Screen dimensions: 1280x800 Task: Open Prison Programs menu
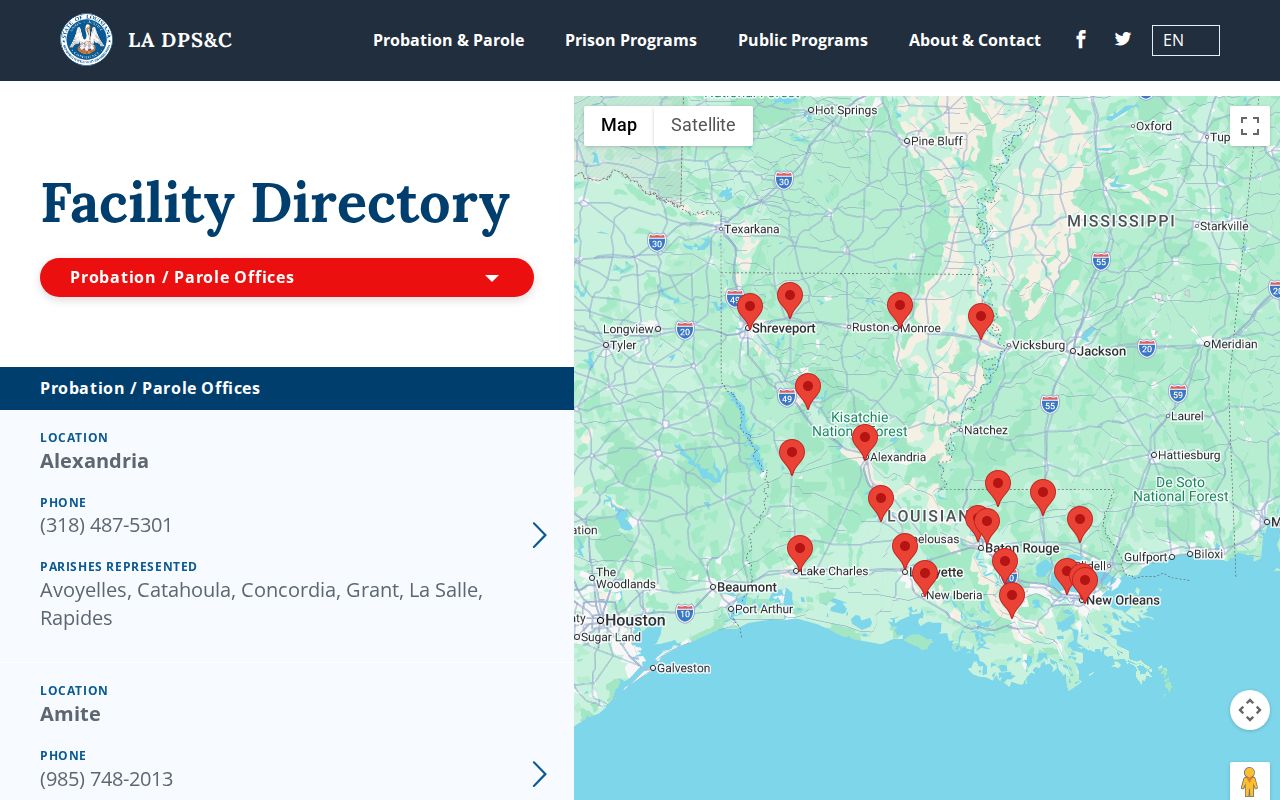pos(631,40)
